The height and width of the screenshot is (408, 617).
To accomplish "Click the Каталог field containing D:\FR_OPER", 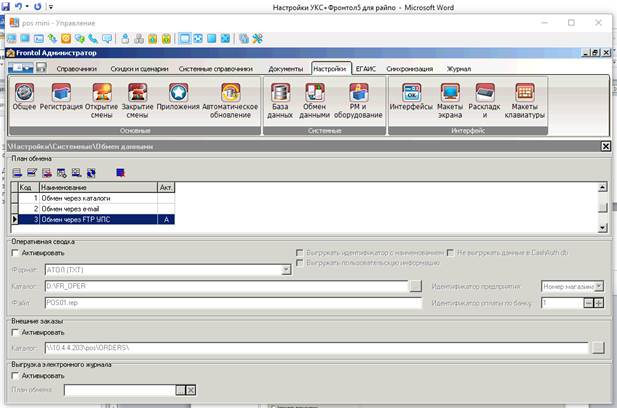I will (x=227, y=286).
